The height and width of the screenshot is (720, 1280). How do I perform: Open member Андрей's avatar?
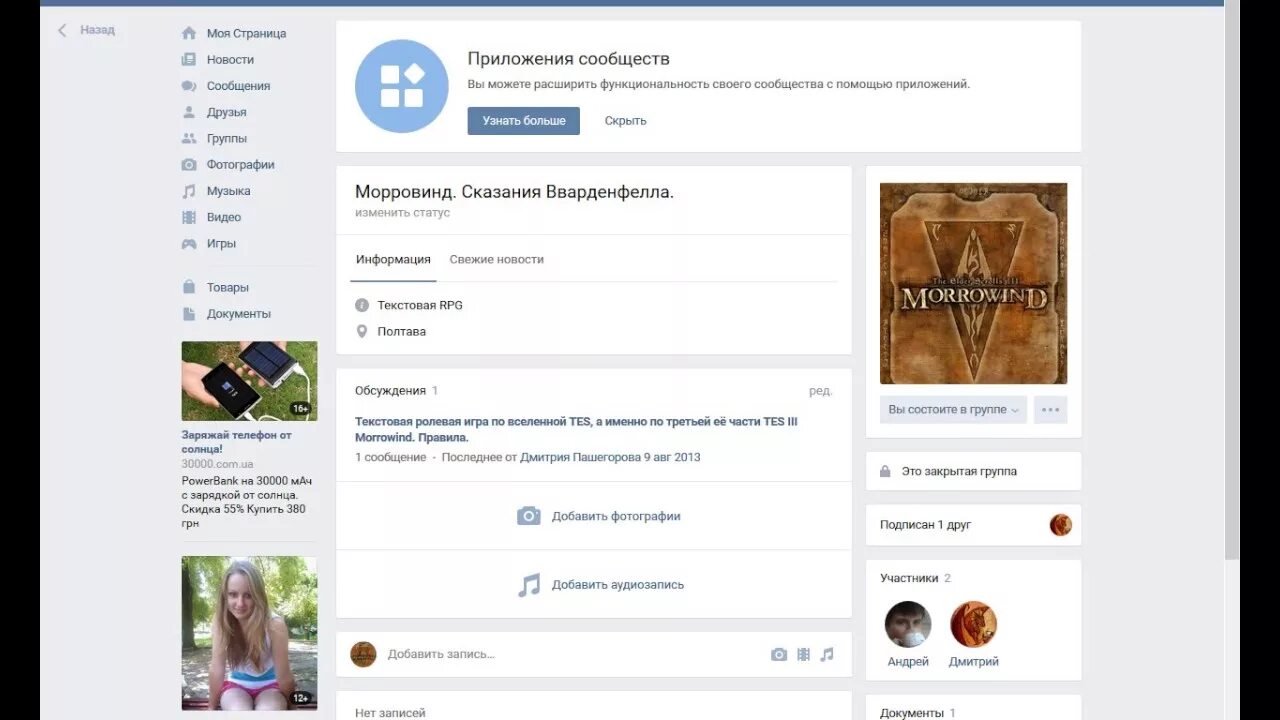[x=908, y=624]
